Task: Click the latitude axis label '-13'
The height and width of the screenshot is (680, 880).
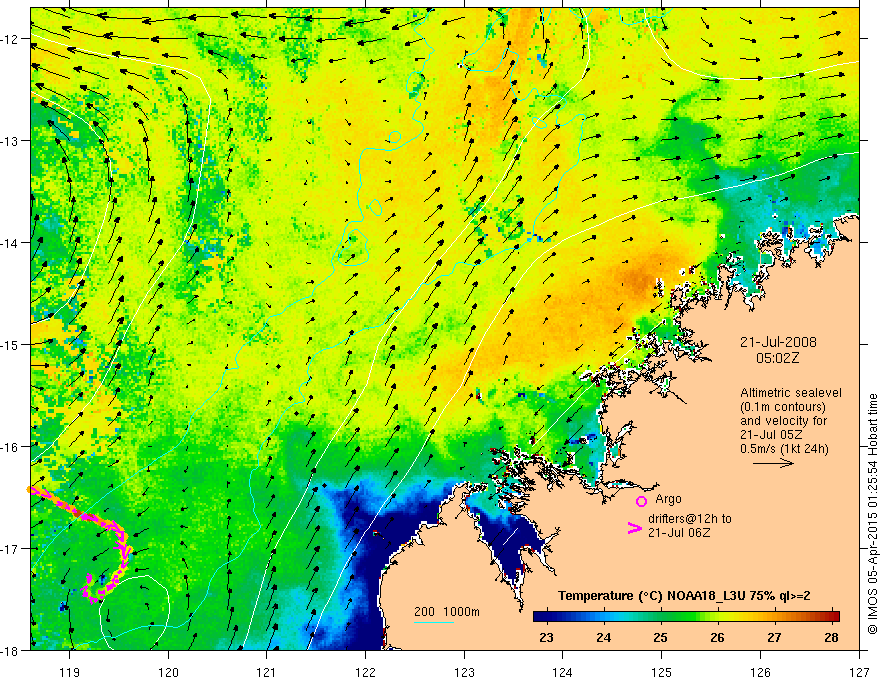Action: tap(11, 141)
